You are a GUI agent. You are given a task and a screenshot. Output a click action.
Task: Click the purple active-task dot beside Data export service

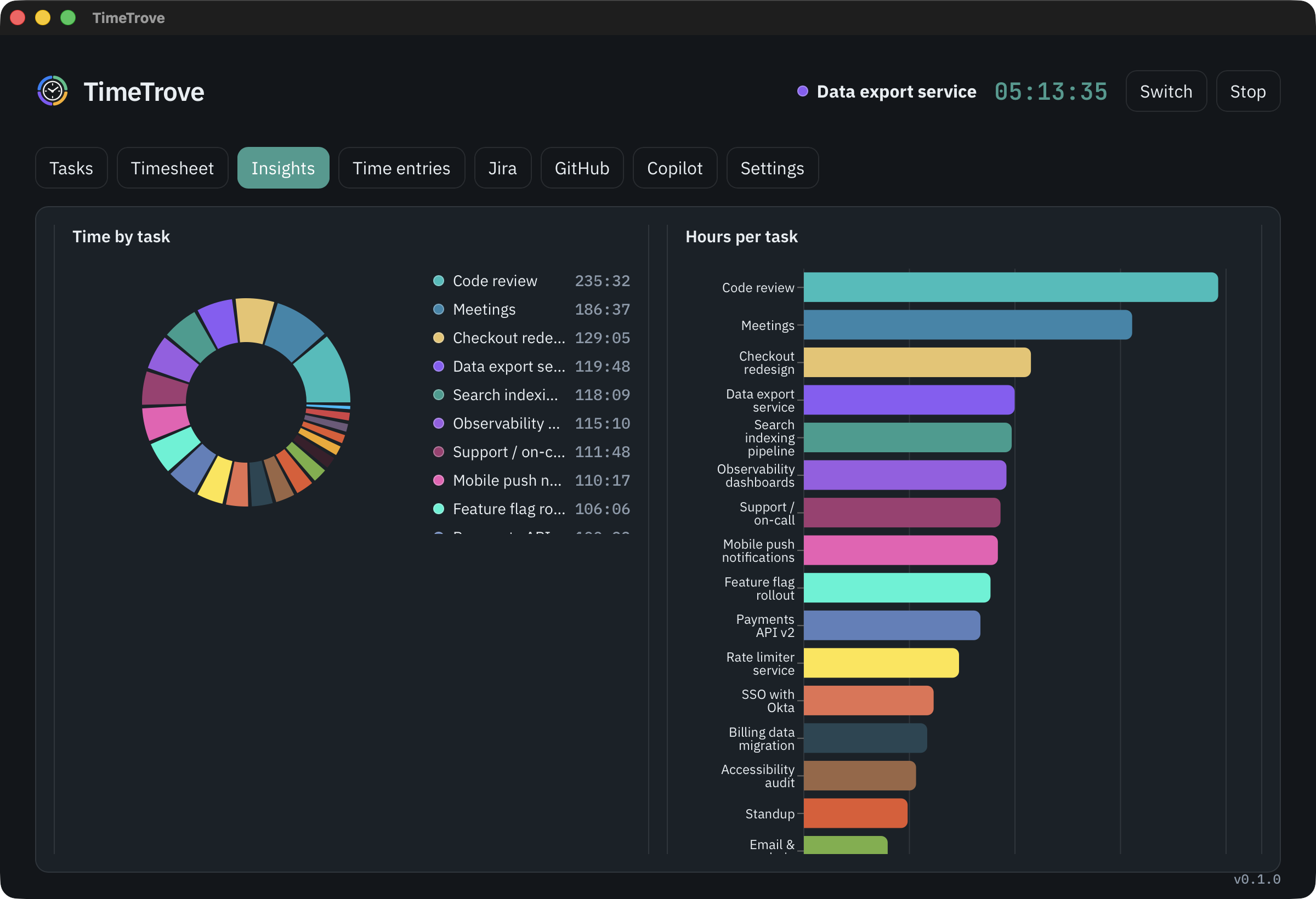click(802, 91)
